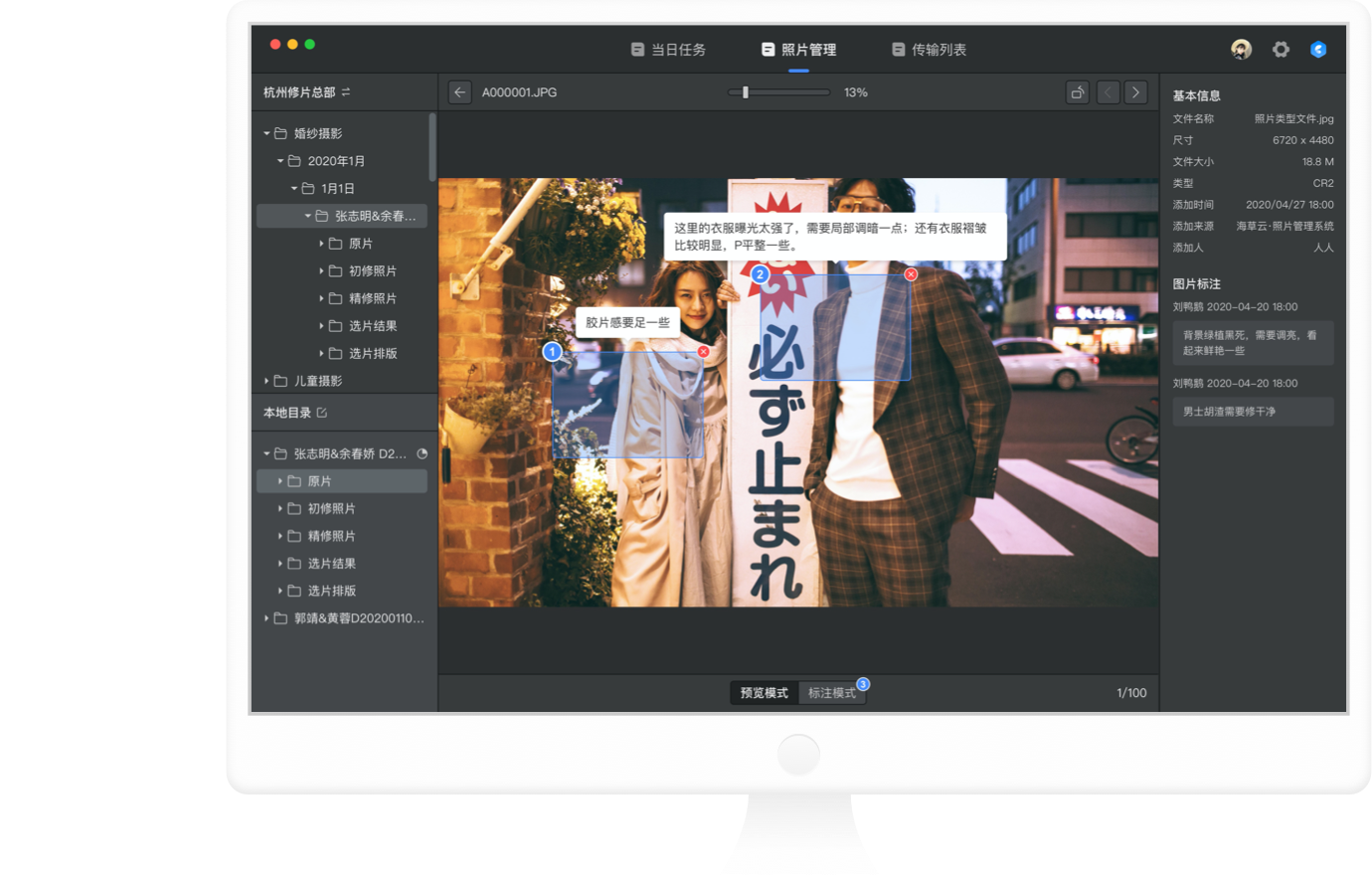
Task: Delete annotation 2 using its red X
Action: tap(911, 274)
